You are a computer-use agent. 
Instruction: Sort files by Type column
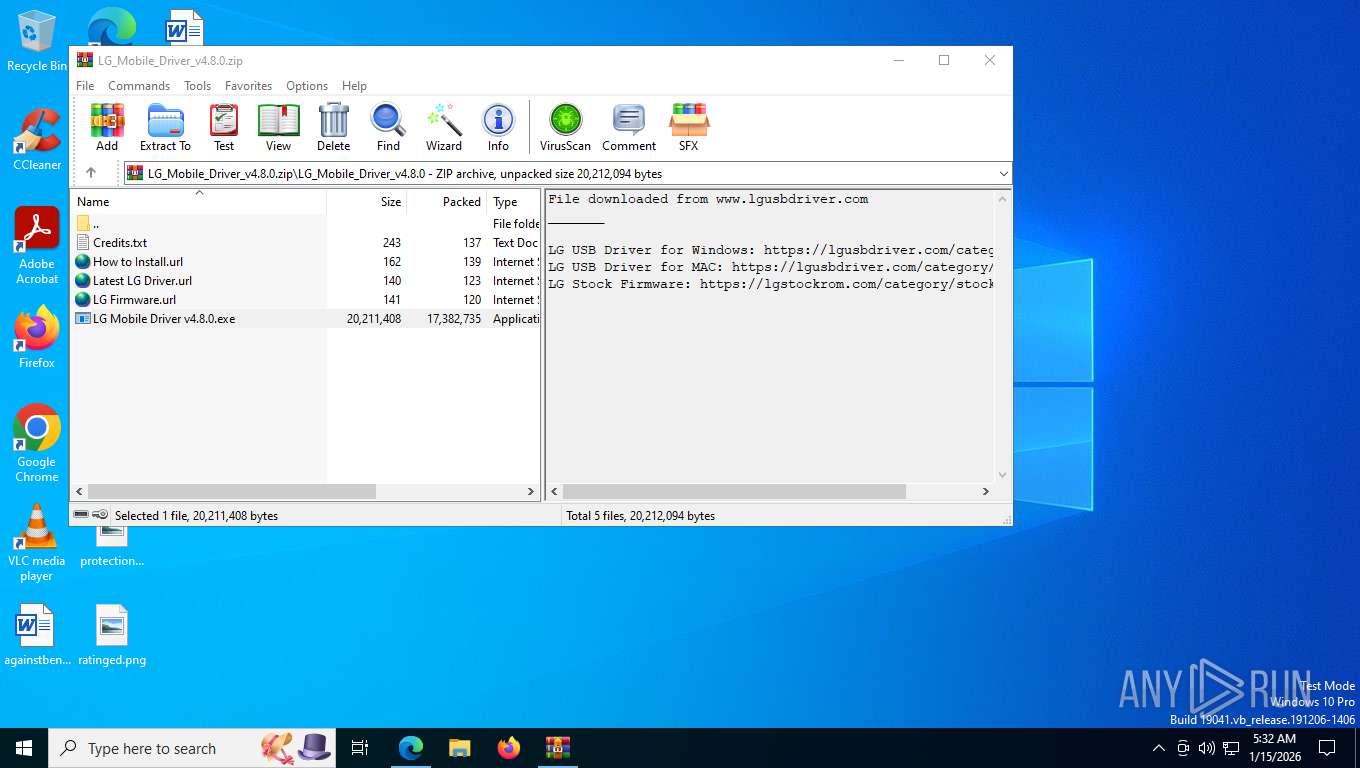pos(513,201)
